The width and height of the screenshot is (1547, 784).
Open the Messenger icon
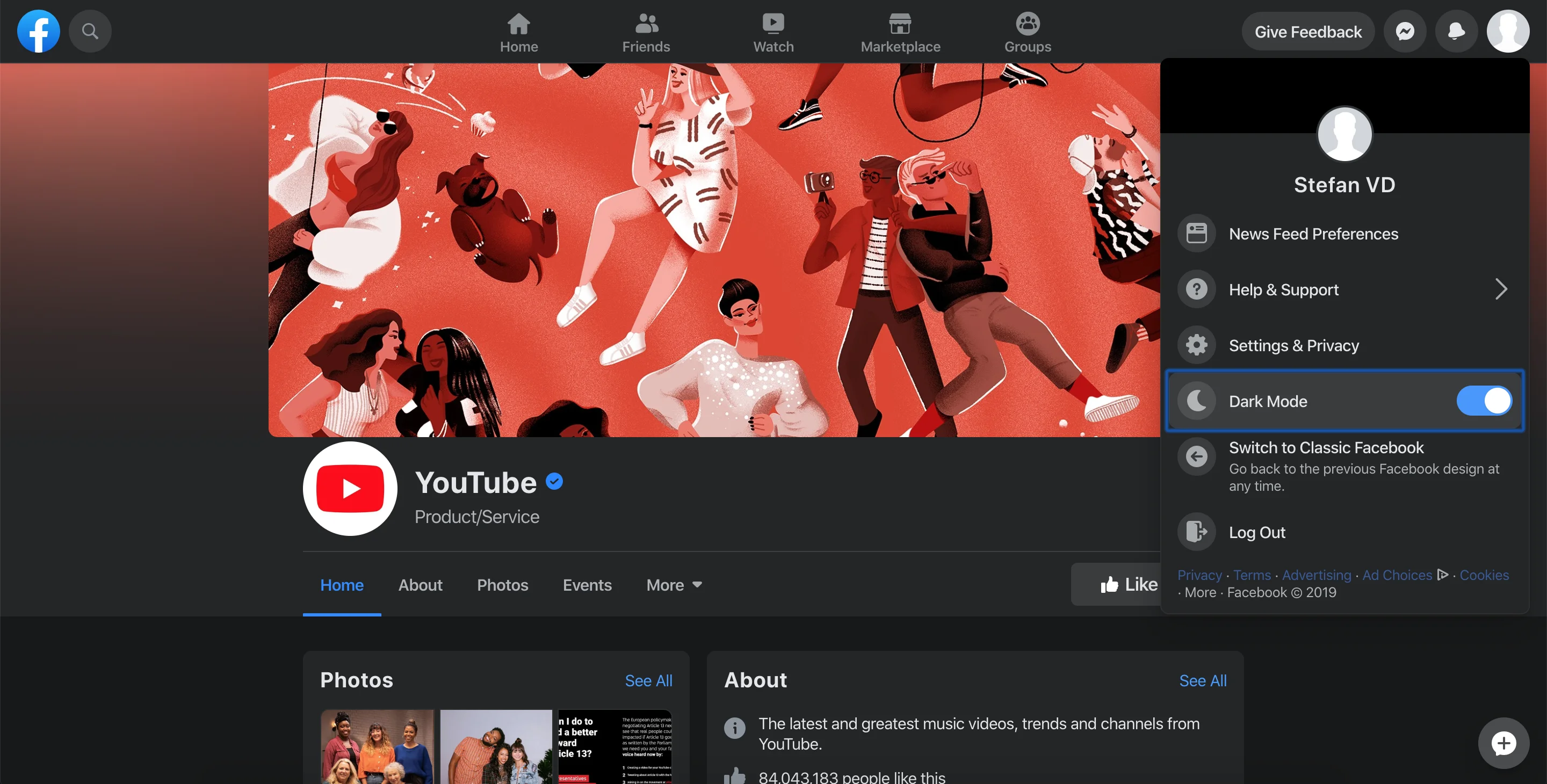tap(1405, 31)
